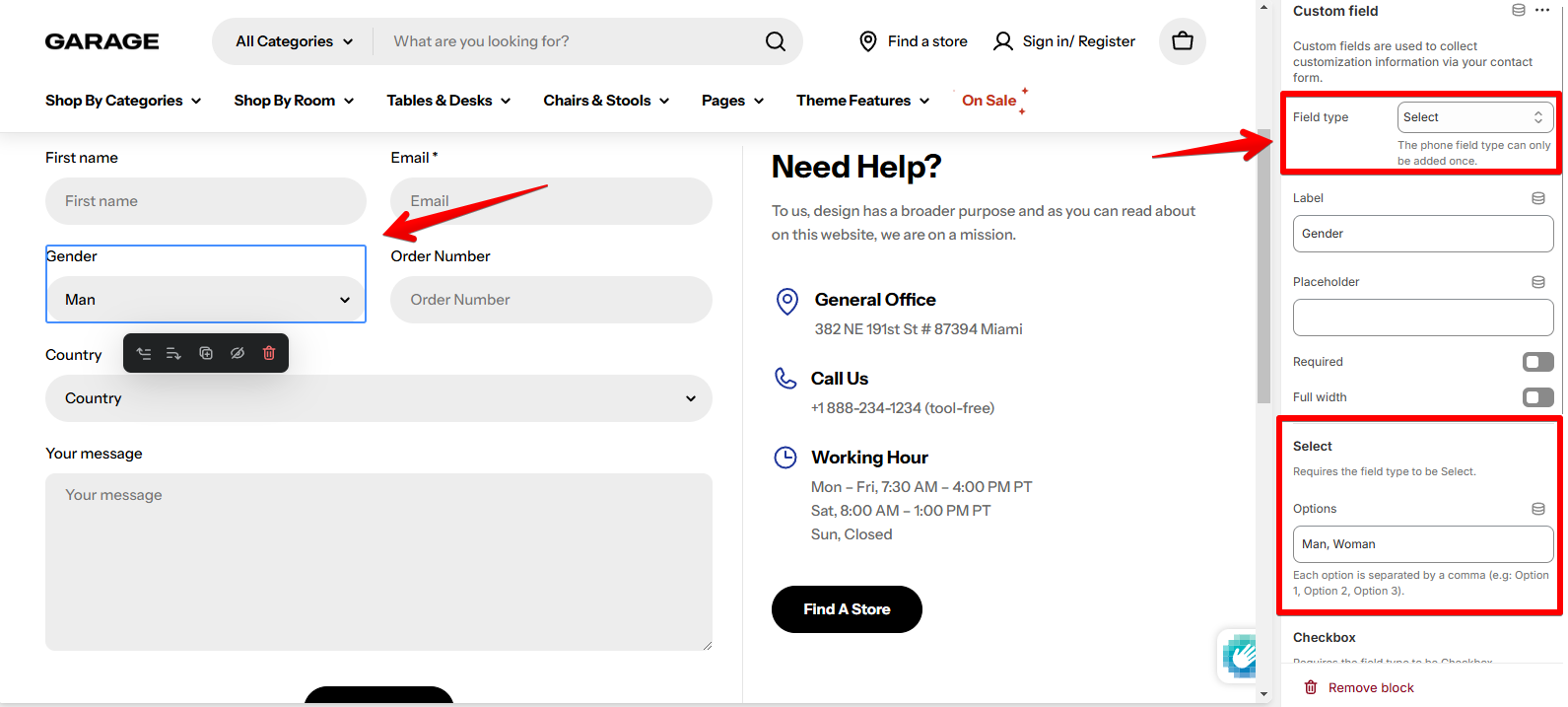
Task: Expand Shop By Categories menu
Action: 123,101
